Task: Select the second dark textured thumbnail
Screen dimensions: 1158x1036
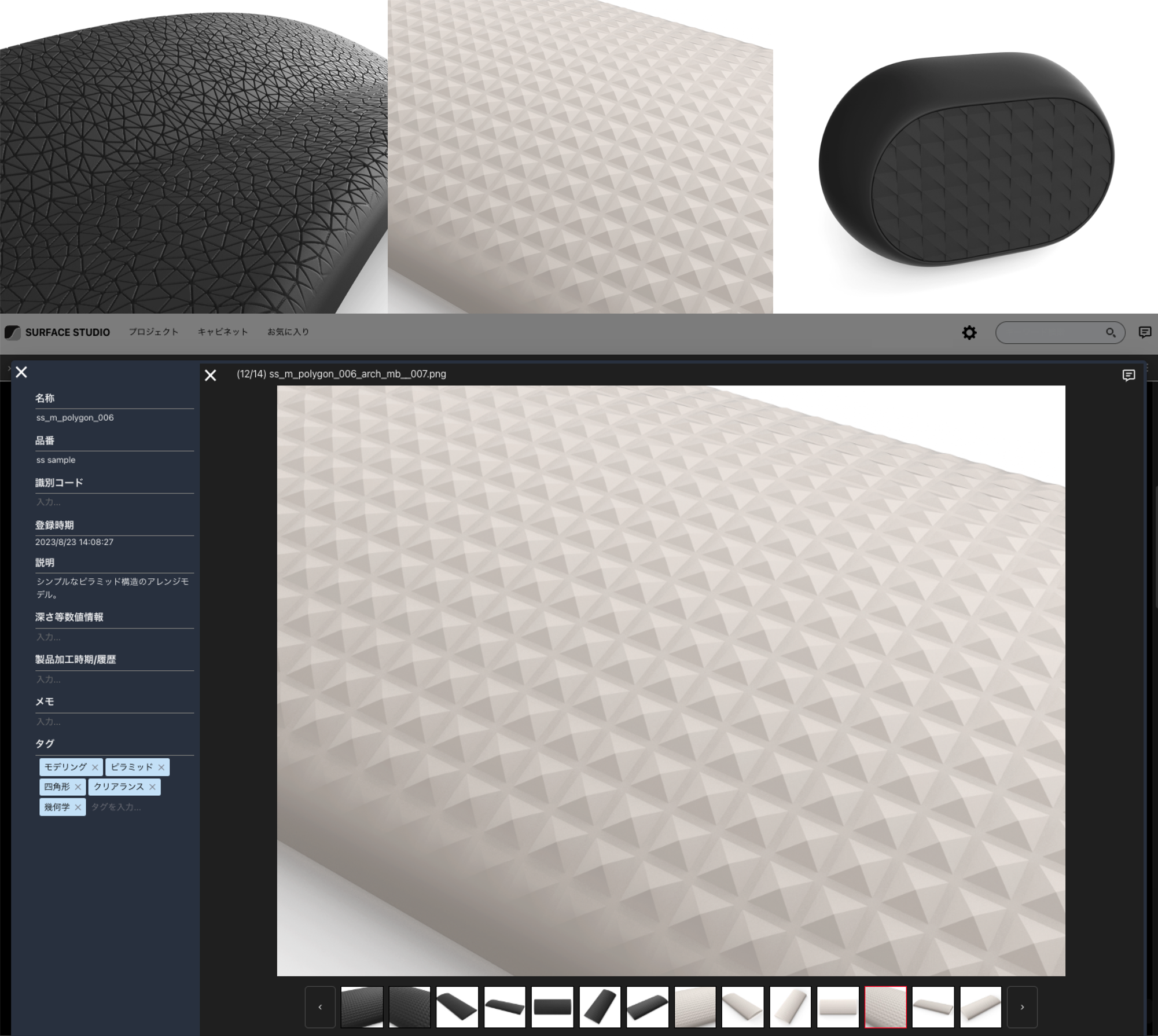Action: (x=410, y=1007)
